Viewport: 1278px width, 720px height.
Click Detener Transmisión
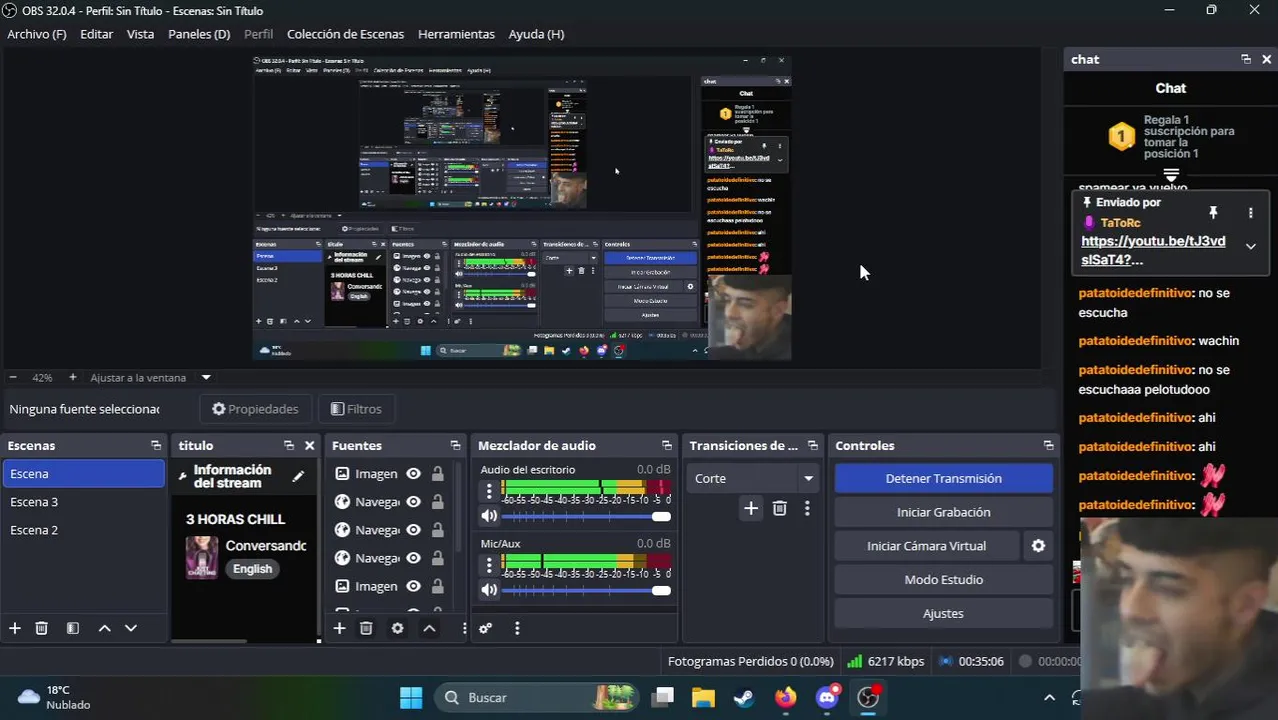[943, 478]
